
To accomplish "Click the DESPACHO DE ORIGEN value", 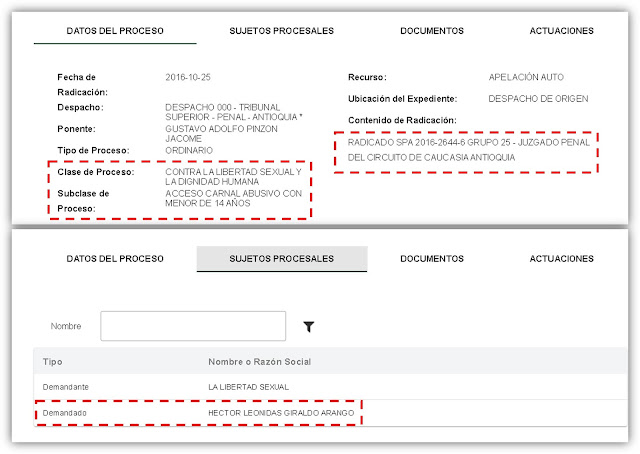I will tap(538, 99).
